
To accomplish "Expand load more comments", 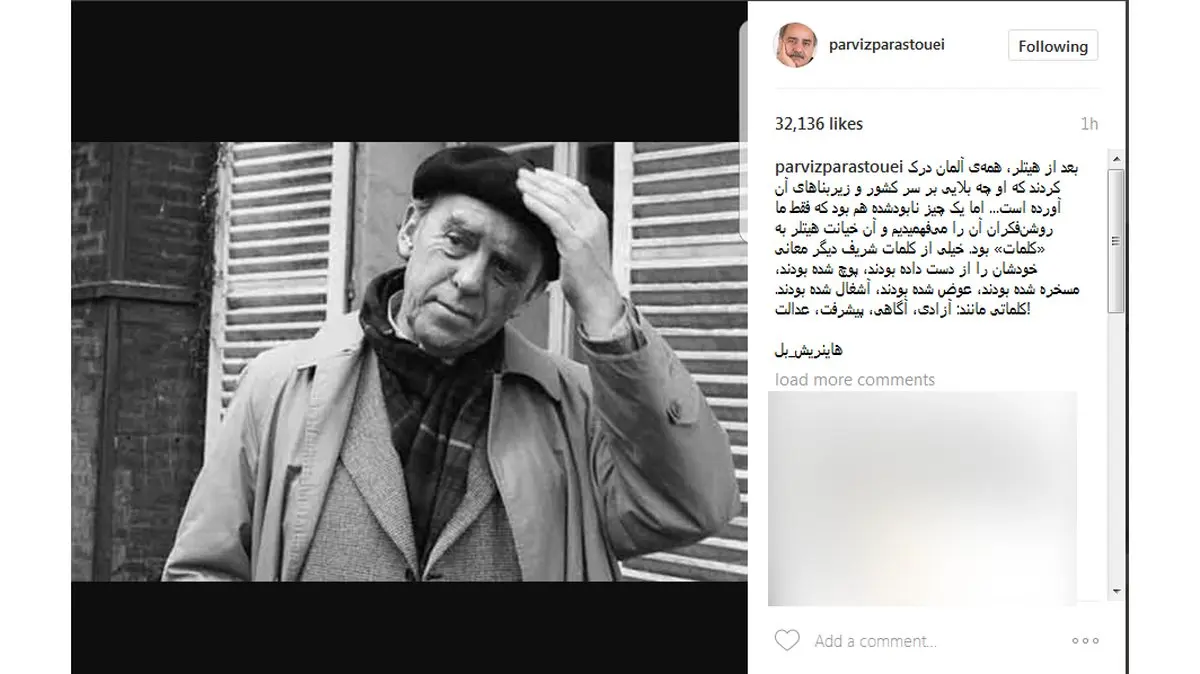I will tap(855, 380).
